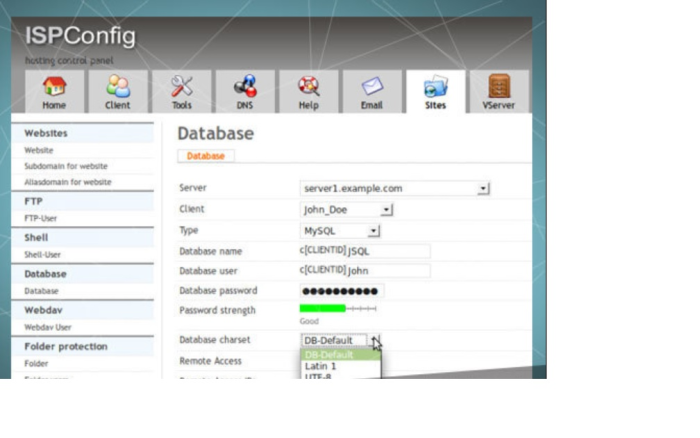The width and height of the screenshot is (700, 438).
Task: Choose Latin 1 from charset list
Action: pyautogui.click(x=320, y=366)
